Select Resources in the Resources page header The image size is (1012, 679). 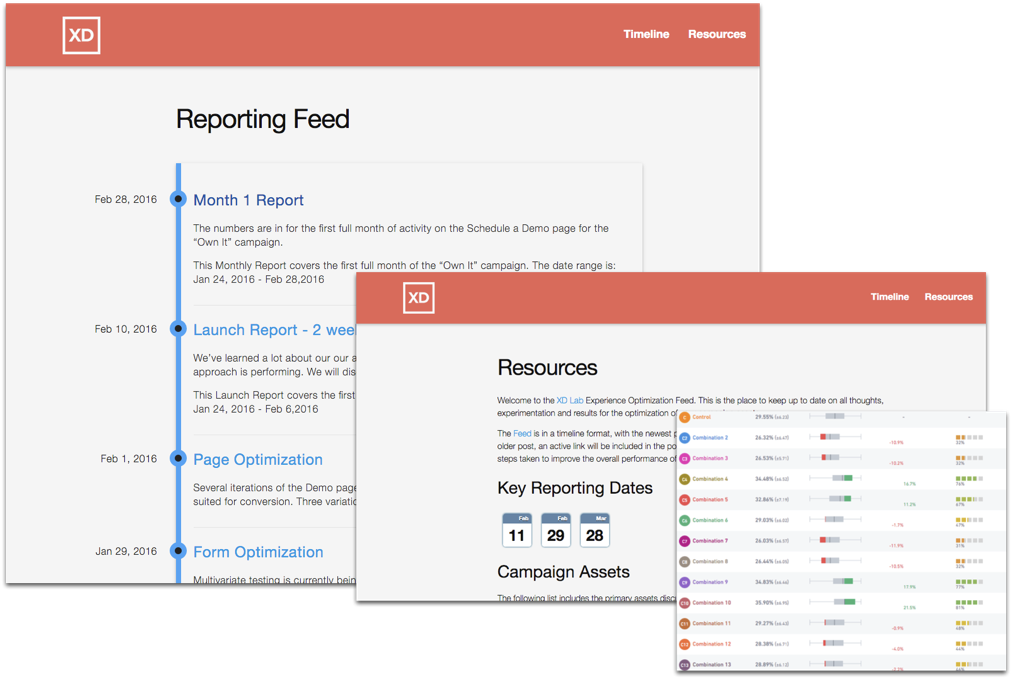[x=948, y=297]
